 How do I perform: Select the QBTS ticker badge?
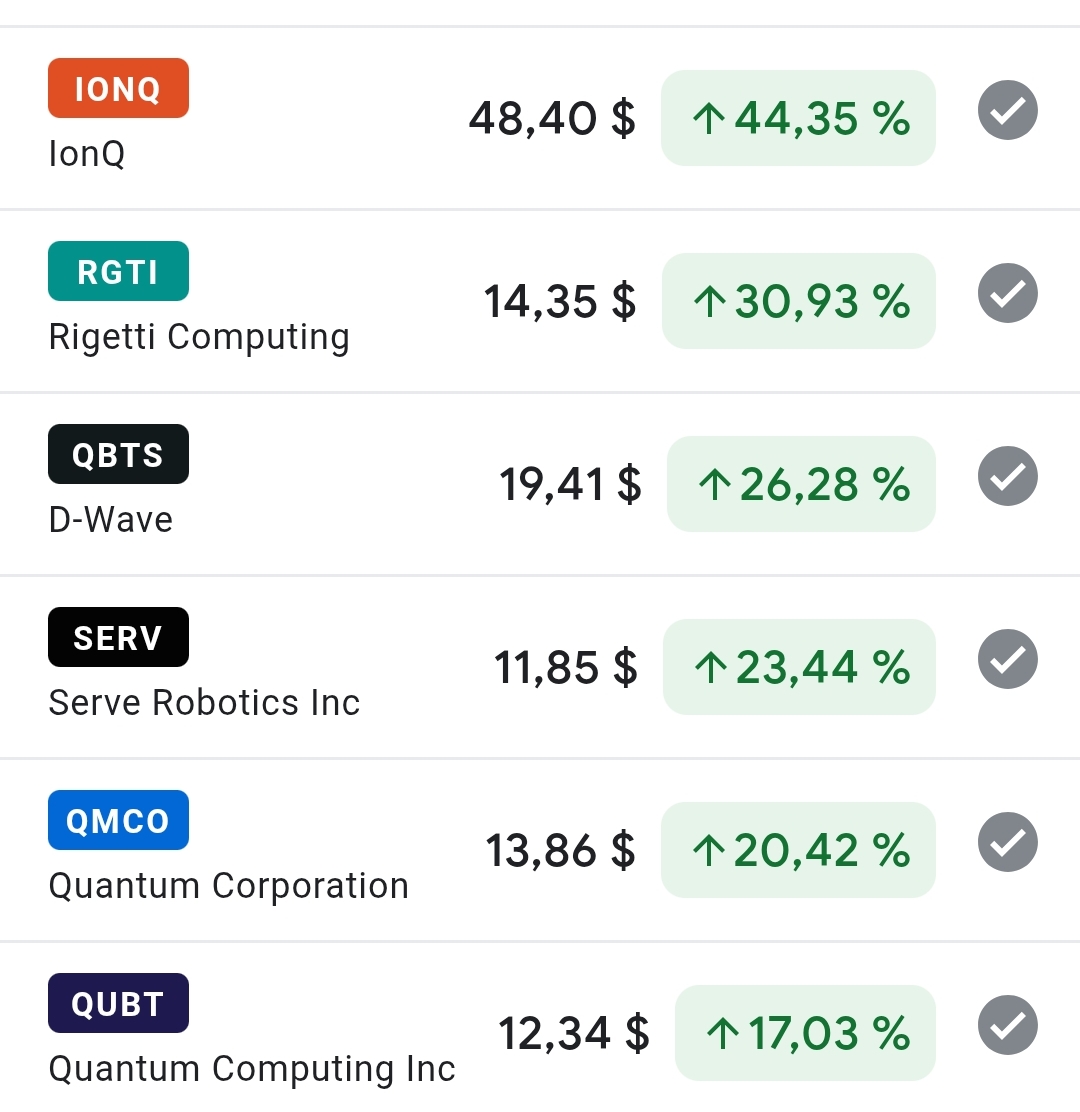coord(118,454)
